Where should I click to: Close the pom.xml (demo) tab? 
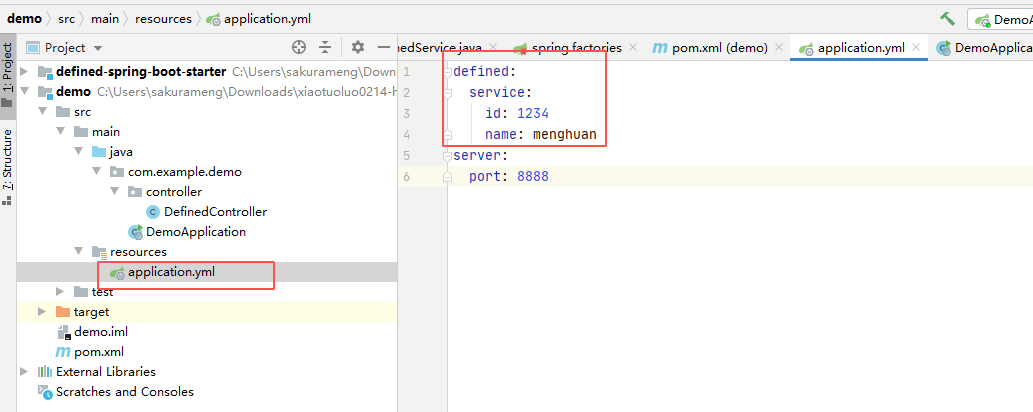click(x=779, y=47)
